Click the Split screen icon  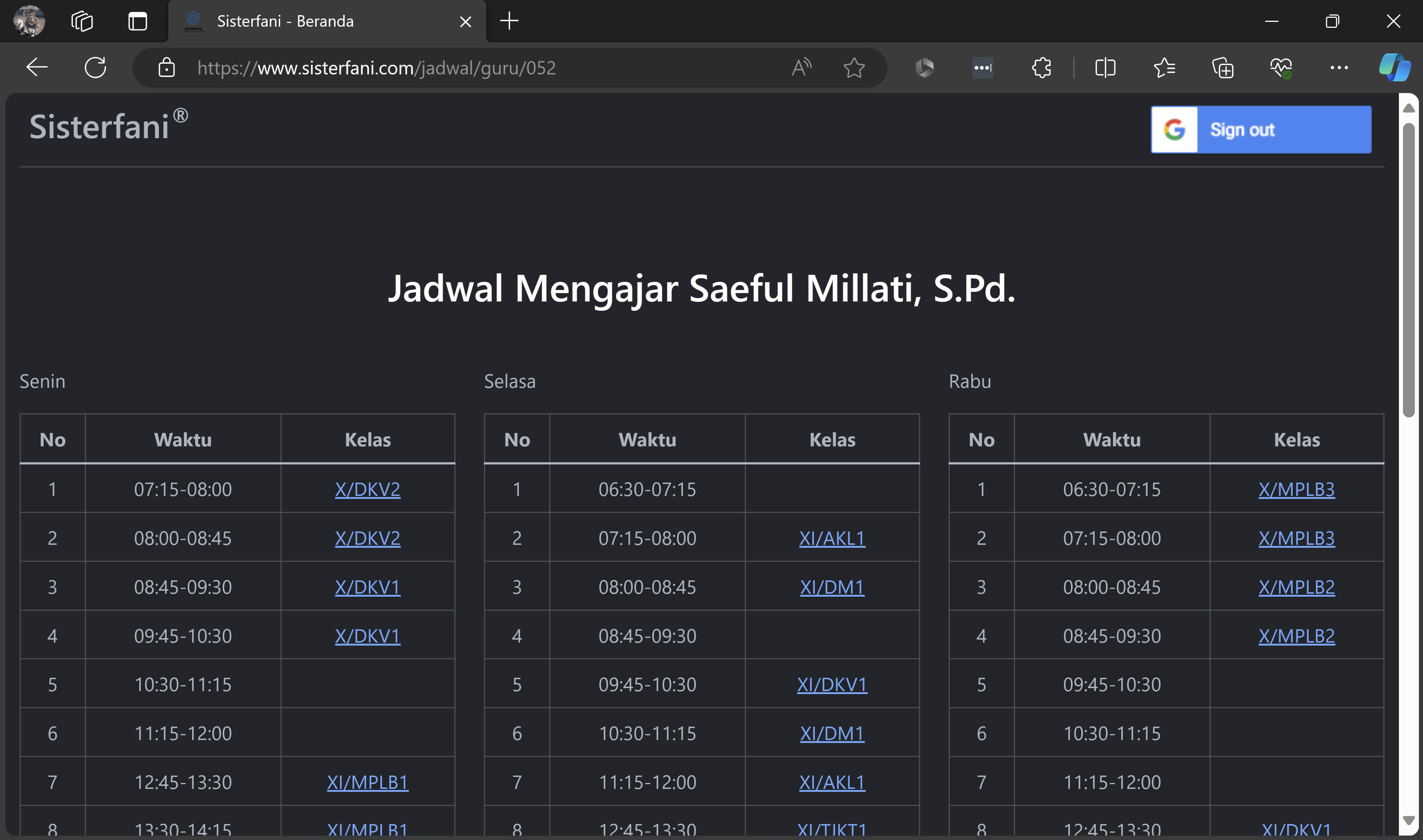pyautogui.click(x=1105, y=67)
